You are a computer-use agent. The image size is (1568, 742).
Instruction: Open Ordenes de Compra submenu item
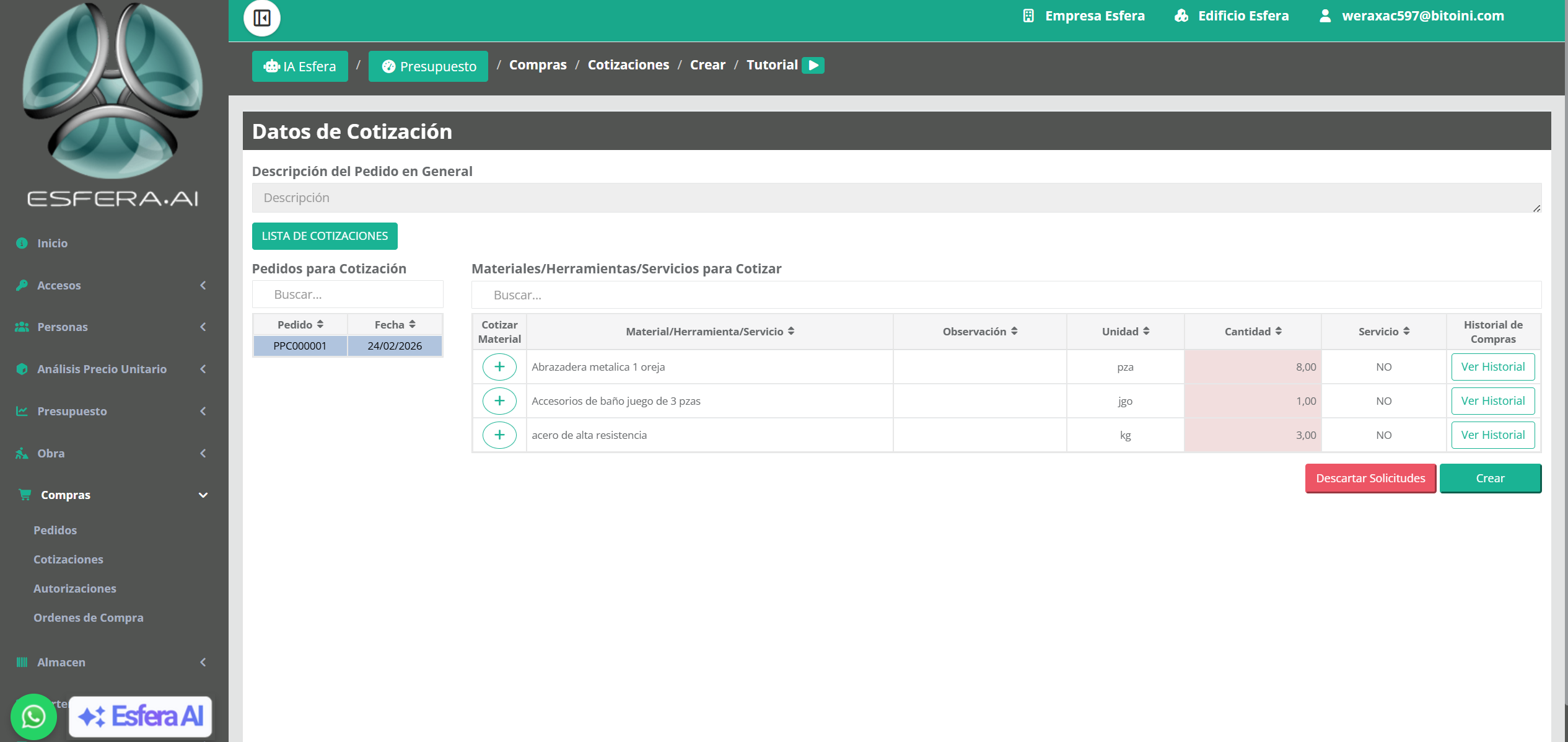89,617
